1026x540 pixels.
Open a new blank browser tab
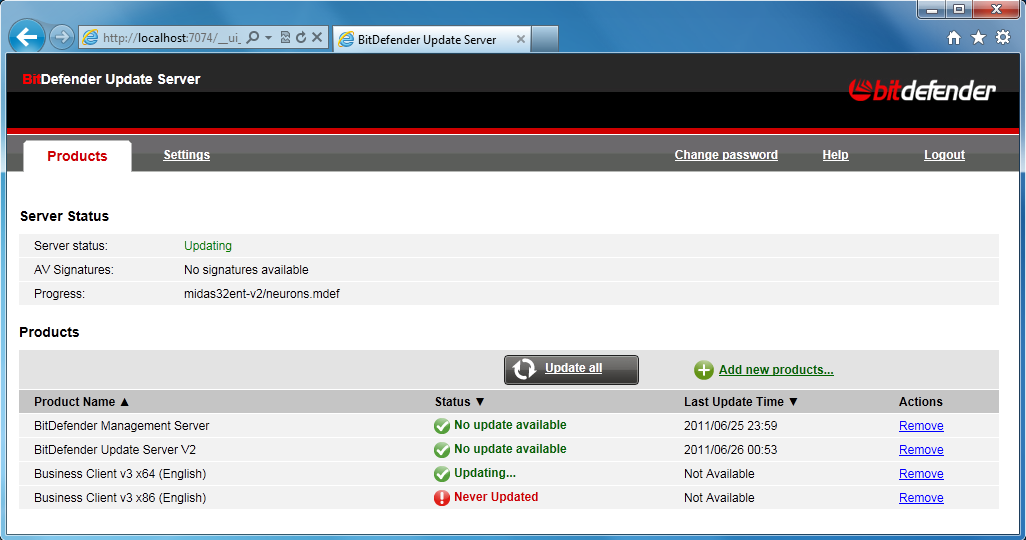click(545, 39)
